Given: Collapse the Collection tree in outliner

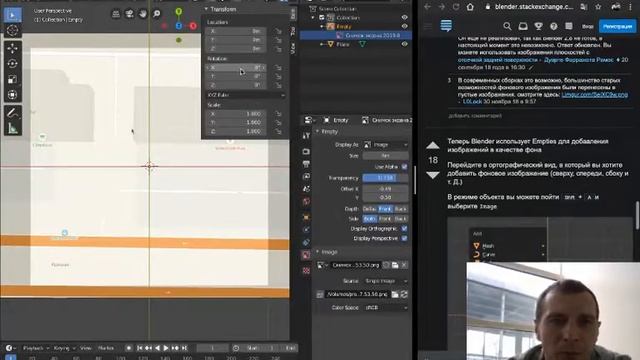Looking at the screenshot, I should point(313,18).
